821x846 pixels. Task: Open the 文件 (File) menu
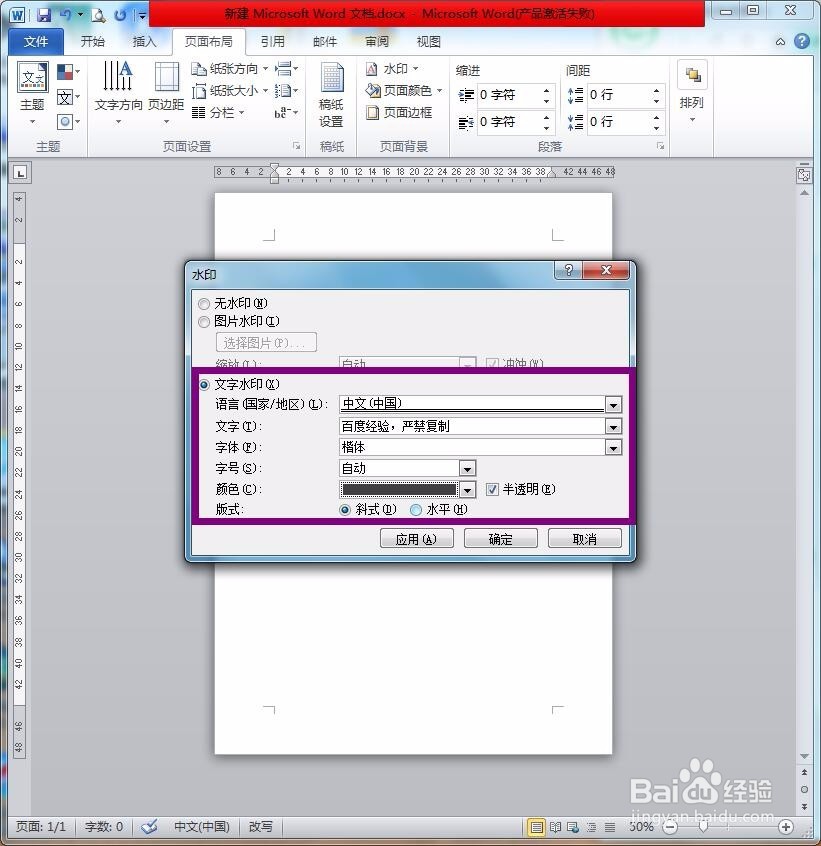click(x=36, y=41)
